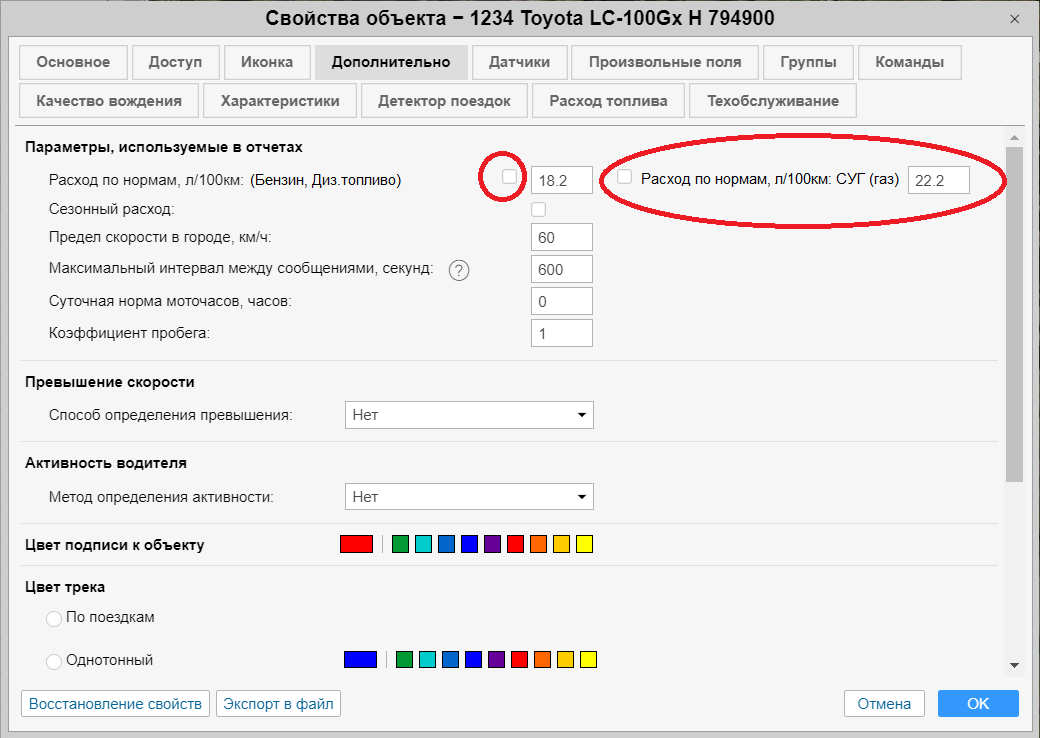Select the По поездкам track color option
Viewport: 1040px width, 738px height.
(x=55, y=619)
